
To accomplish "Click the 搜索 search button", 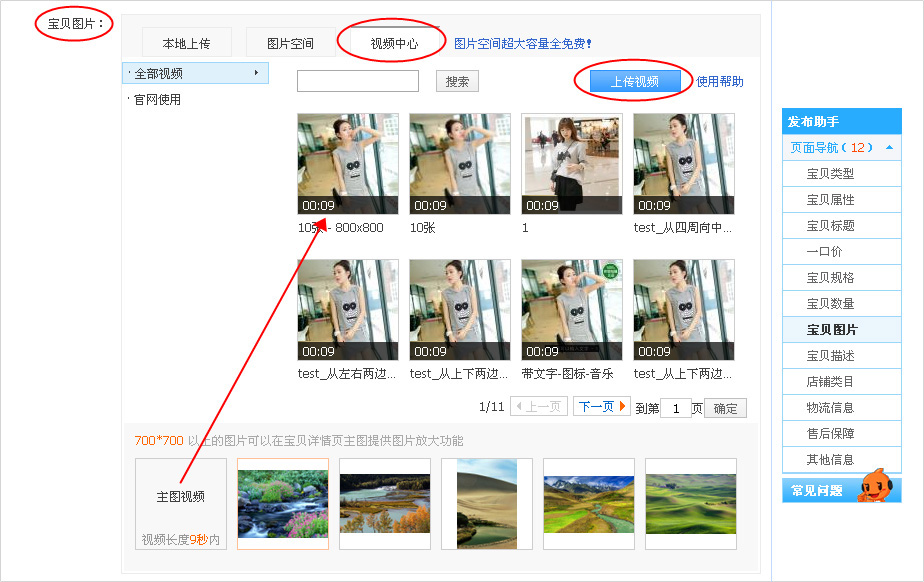I will 459,80.
